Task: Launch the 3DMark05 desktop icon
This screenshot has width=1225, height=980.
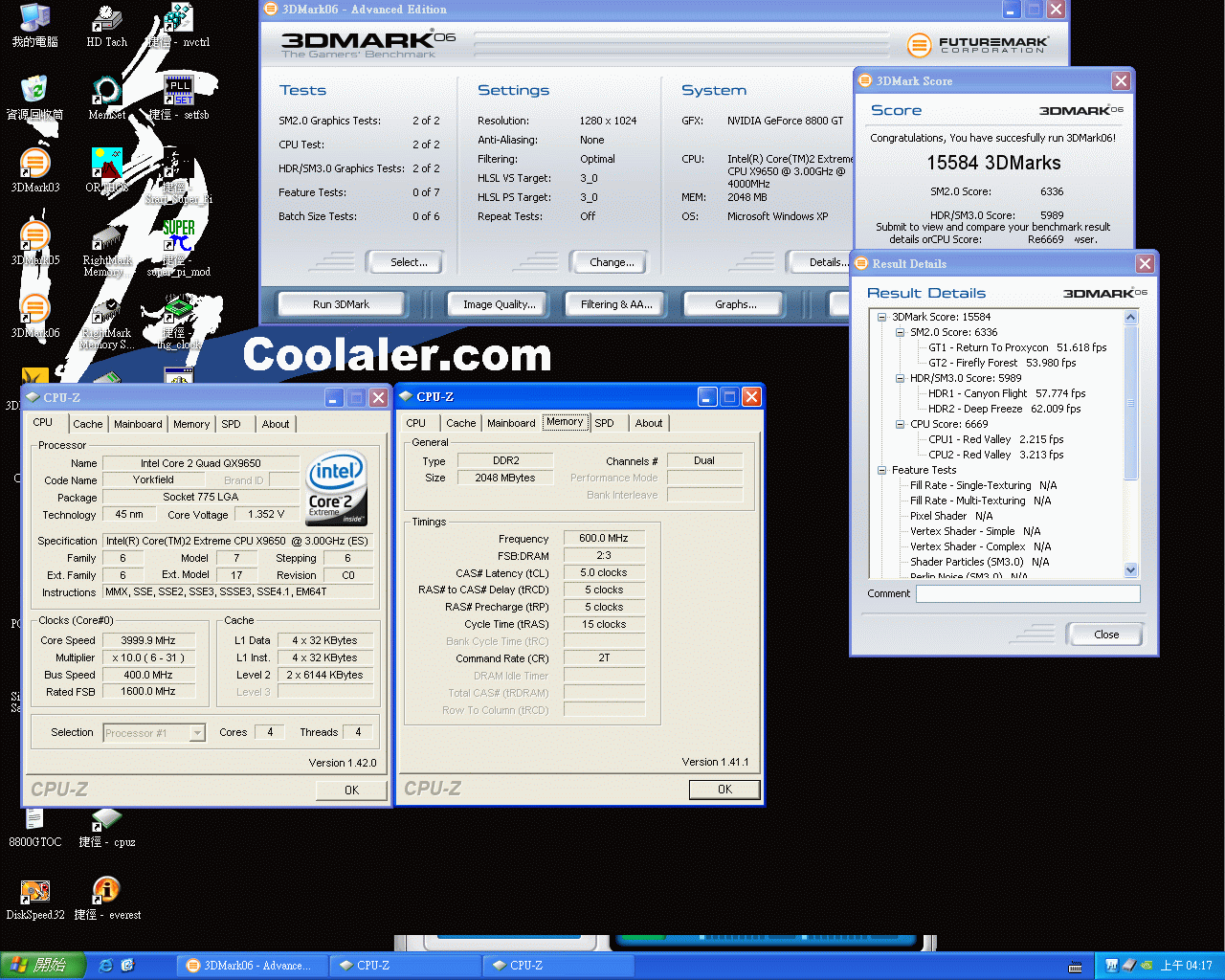Action: 35,244
